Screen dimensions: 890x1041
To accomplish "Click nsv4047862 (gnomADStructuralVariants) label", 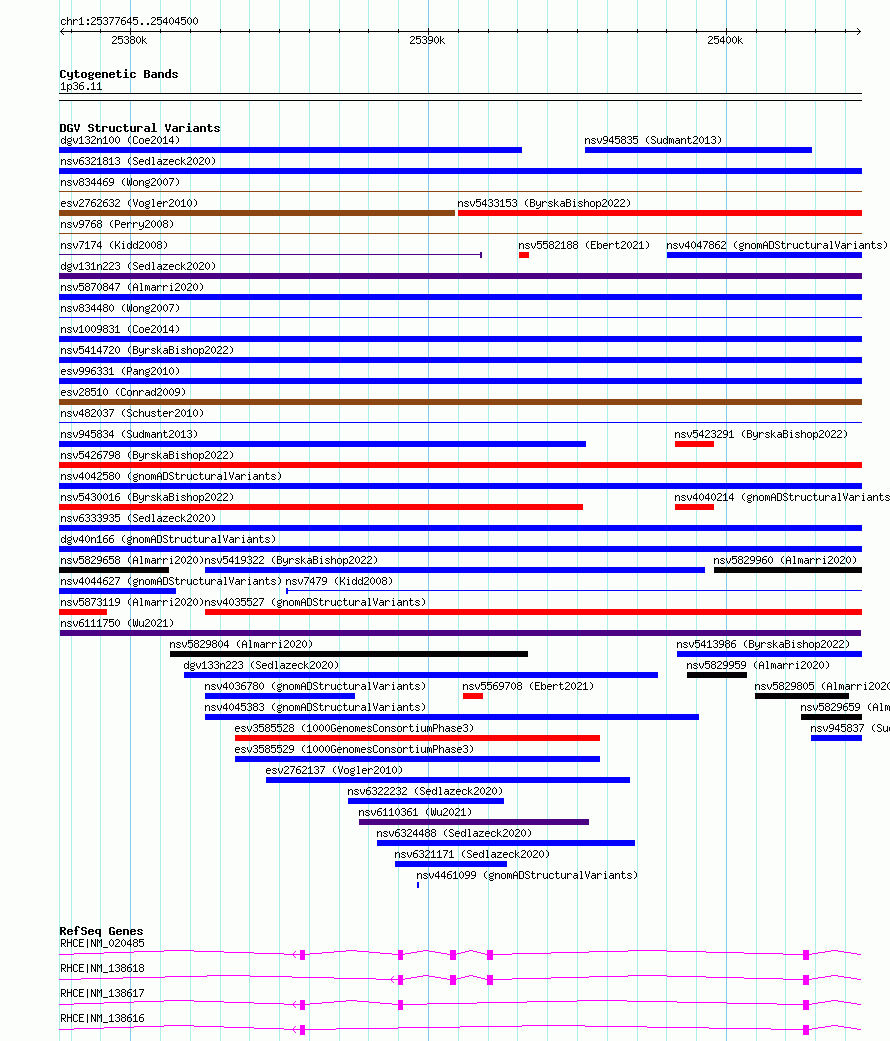I will pyautogui.click(x=777, y=245).
